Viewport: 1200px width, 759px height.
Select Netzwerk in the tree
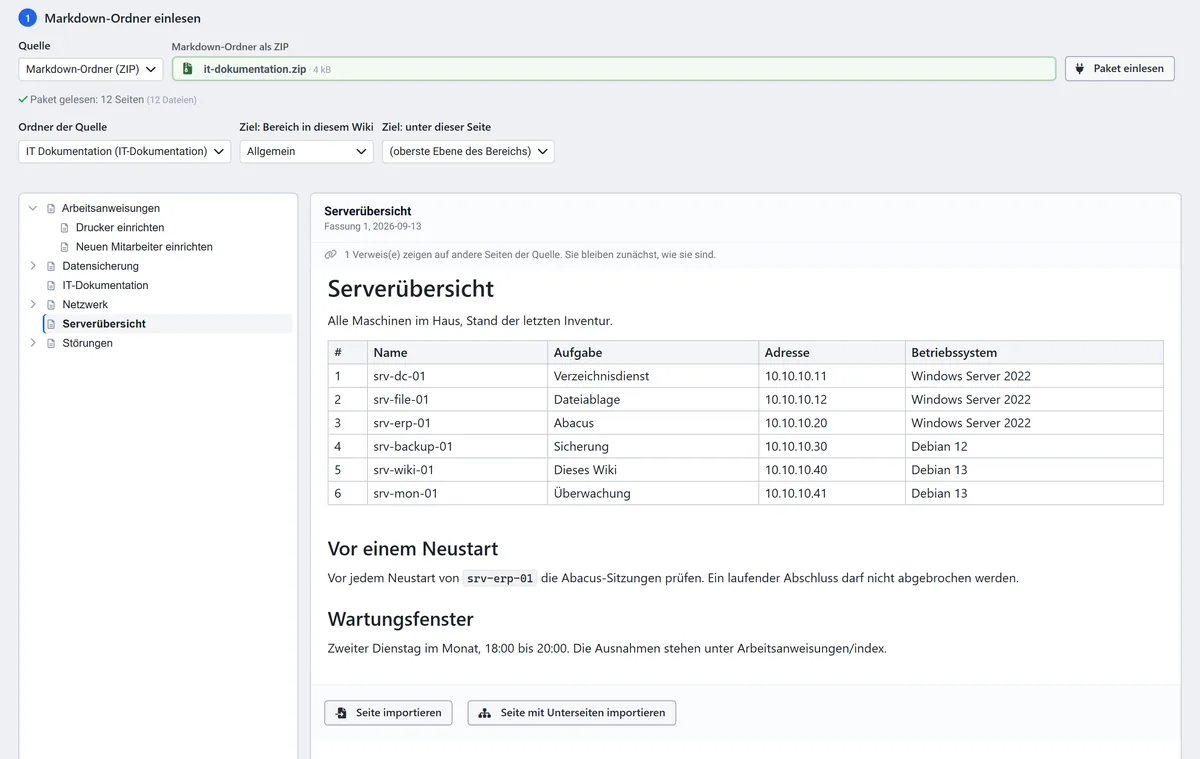coord(85,304)
